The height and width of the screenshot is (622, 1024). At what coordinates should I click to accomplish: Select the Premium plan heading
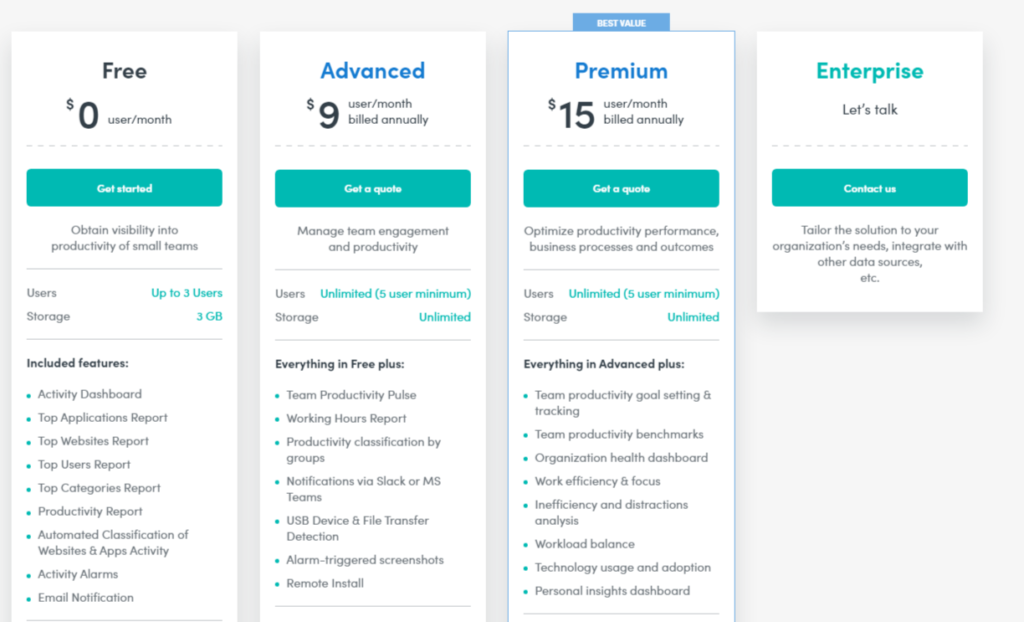tap(620, 71)
